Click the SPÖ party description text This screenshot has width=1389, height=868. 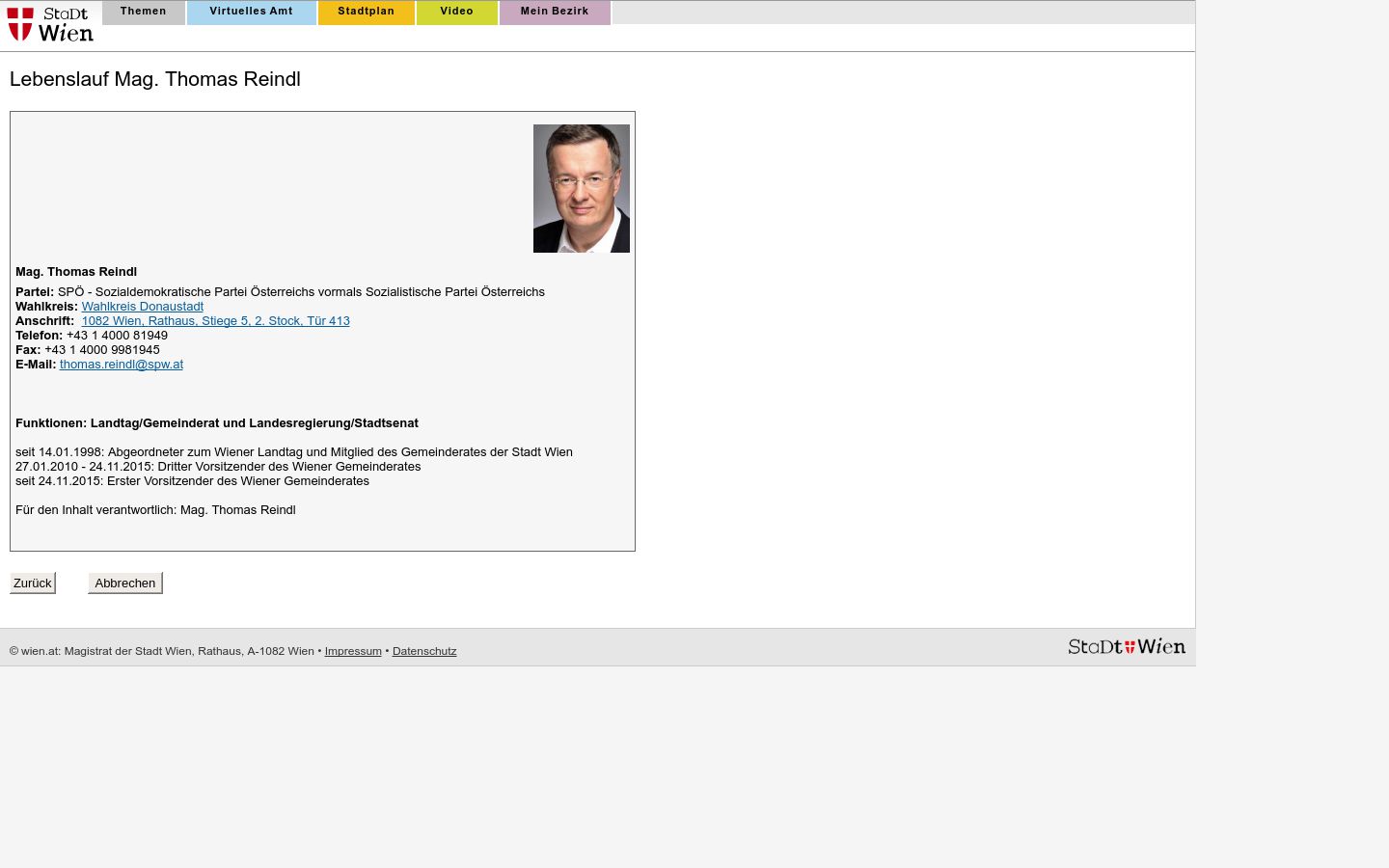(x=301, y=292)
